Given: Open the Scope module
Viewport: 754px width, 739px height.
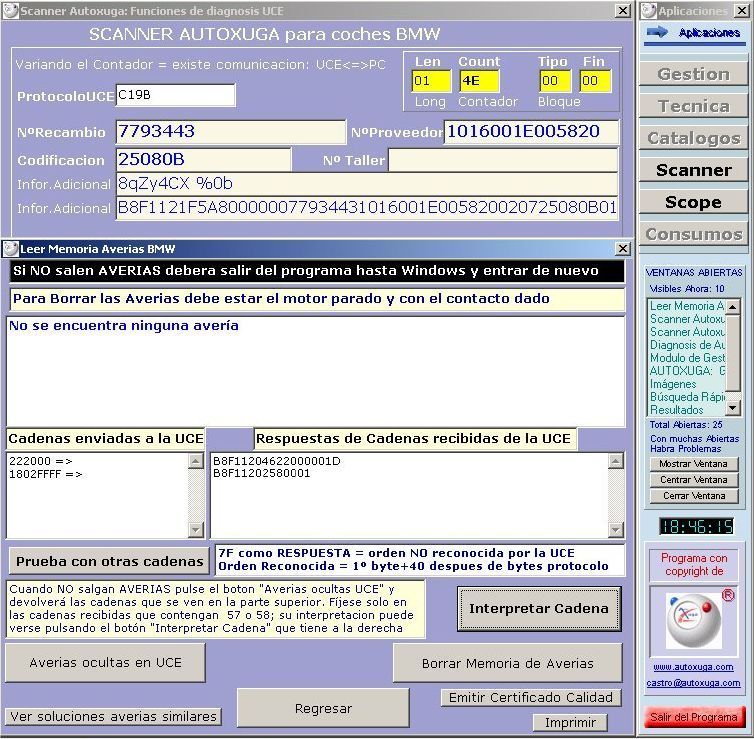Looking at the screenshot, I should [x=693, y=202].
